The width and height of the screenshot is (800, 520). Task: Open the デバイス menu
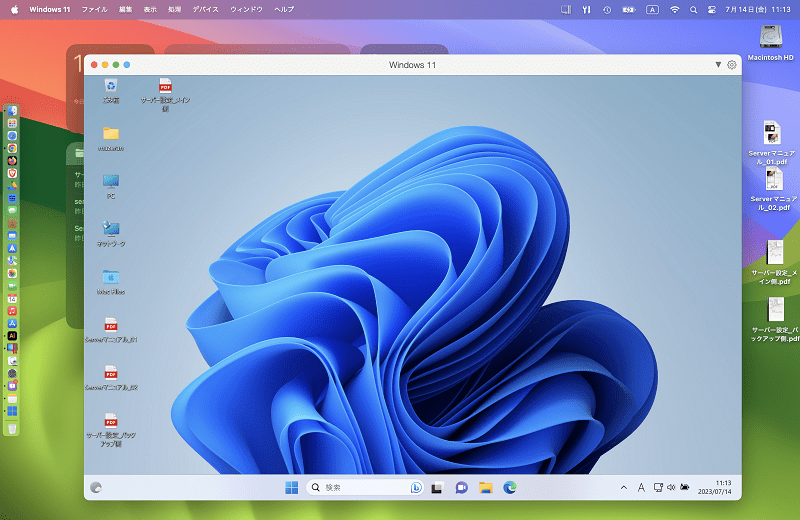pos(206,9)
